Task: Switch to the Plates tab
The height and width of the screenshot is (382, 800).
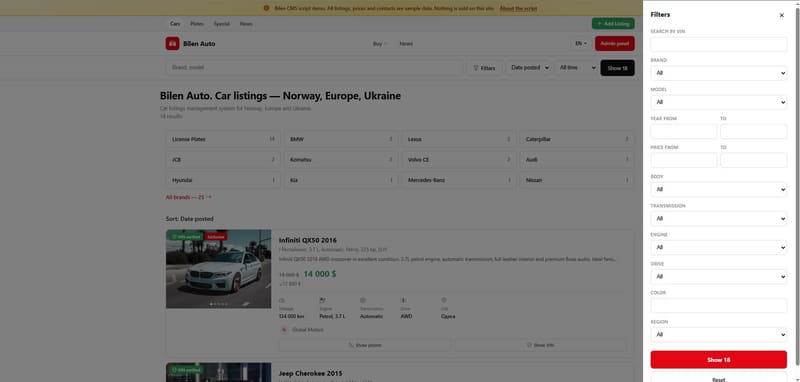Action: [x=196, y=24]
